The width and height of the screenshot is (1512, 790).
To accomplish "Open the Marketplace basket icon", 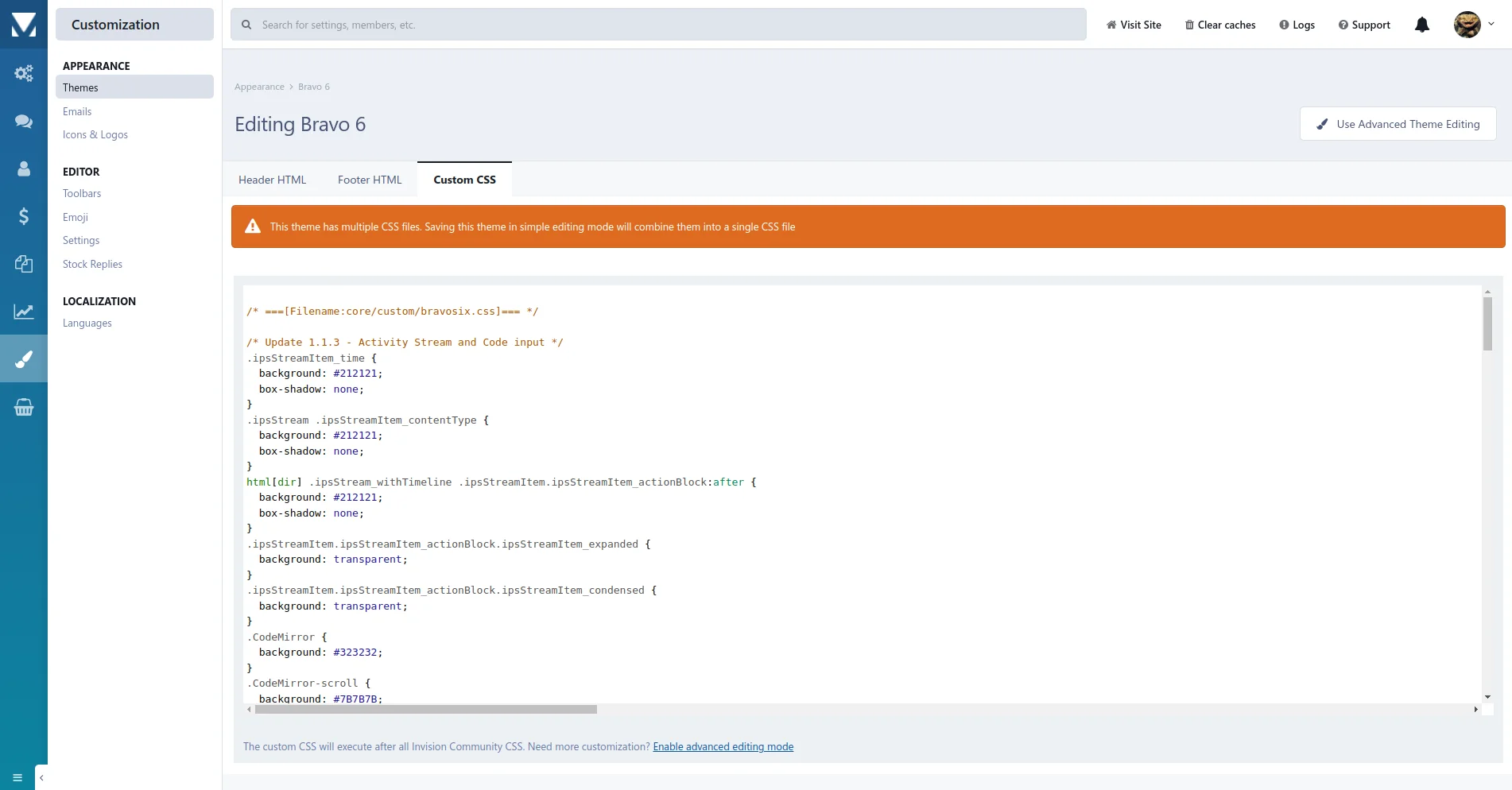I will point(24,408).
